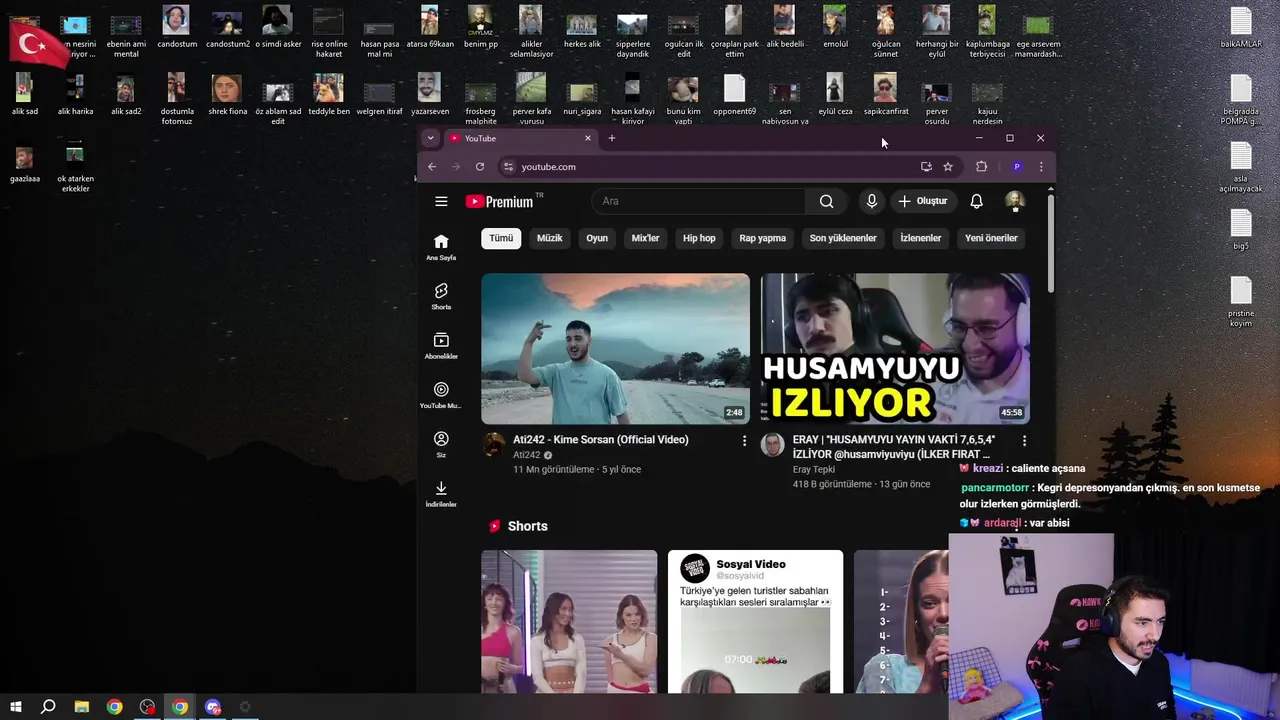
Task: Open the Chrome three-dot menu
Action: coord(1041,167)
